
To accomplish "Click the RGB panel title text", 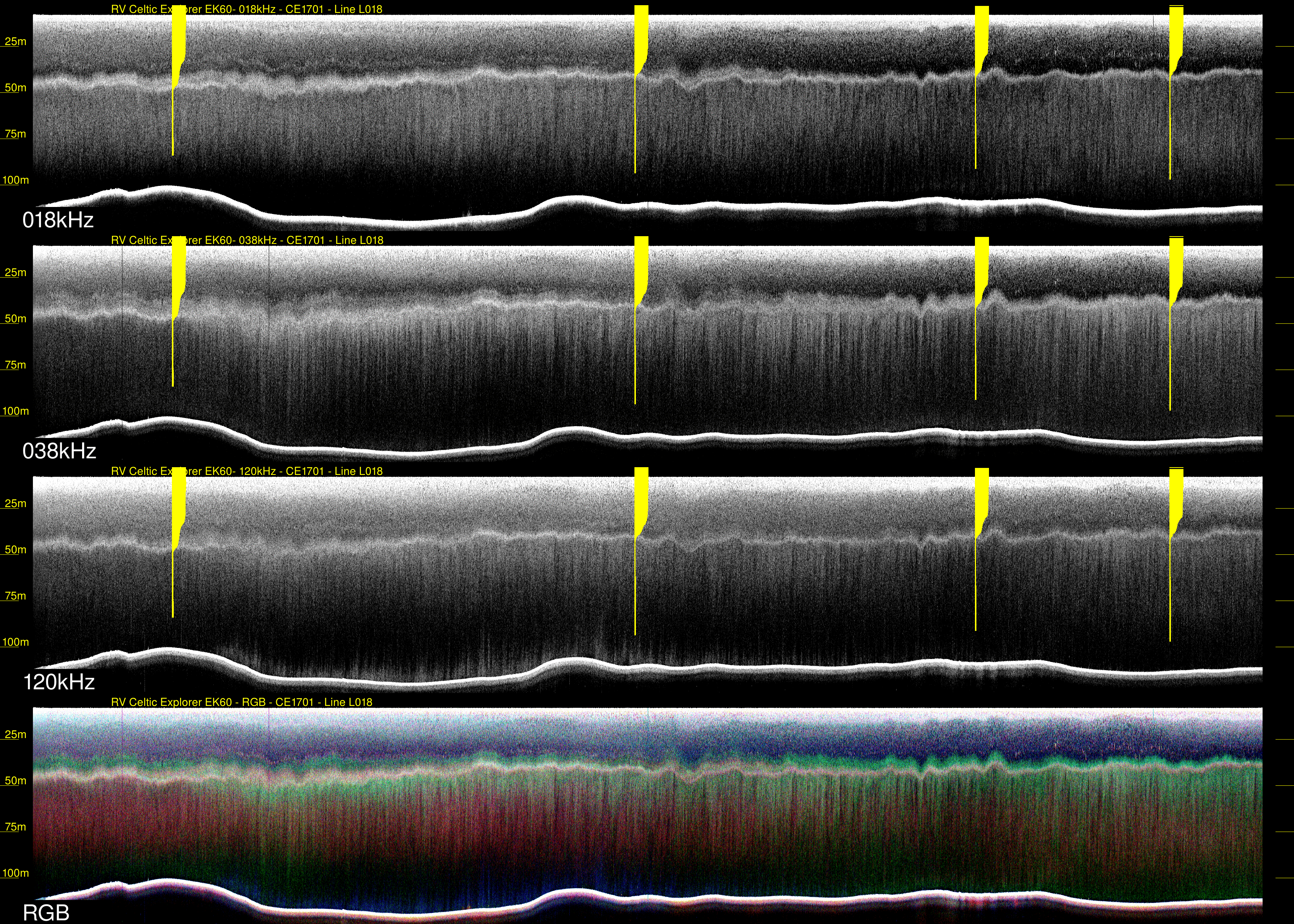I will click(241, 702).
